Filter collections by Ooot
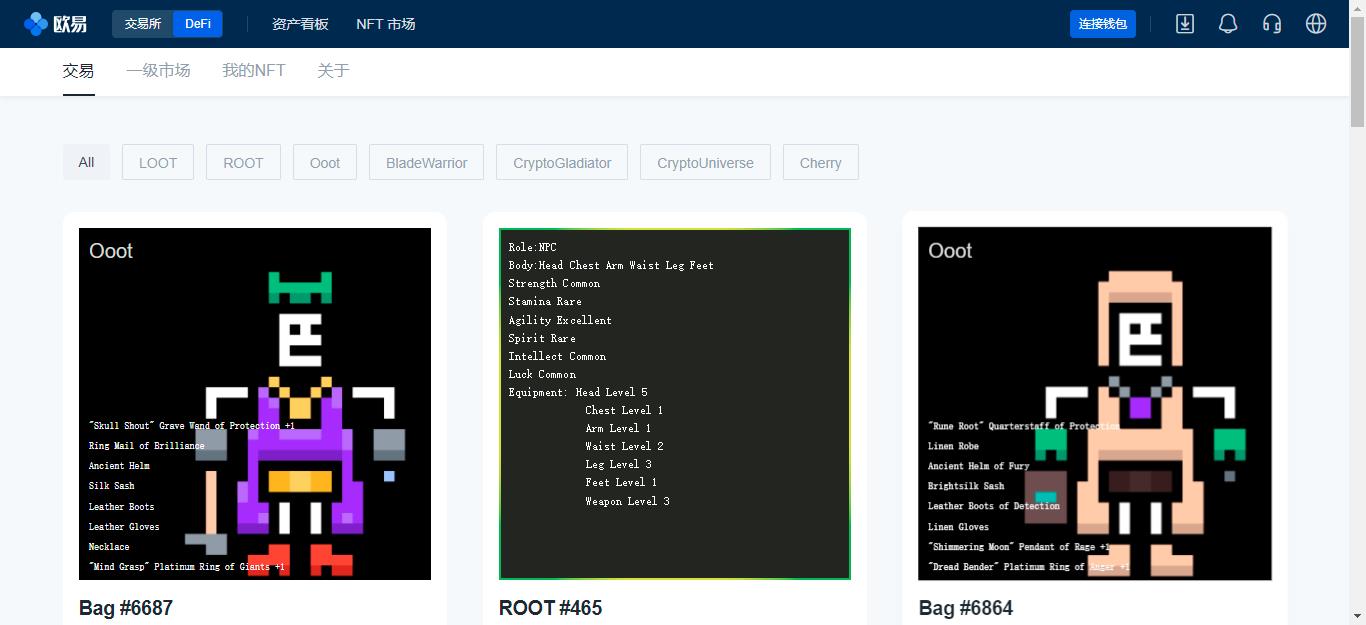 click(325, 162)
